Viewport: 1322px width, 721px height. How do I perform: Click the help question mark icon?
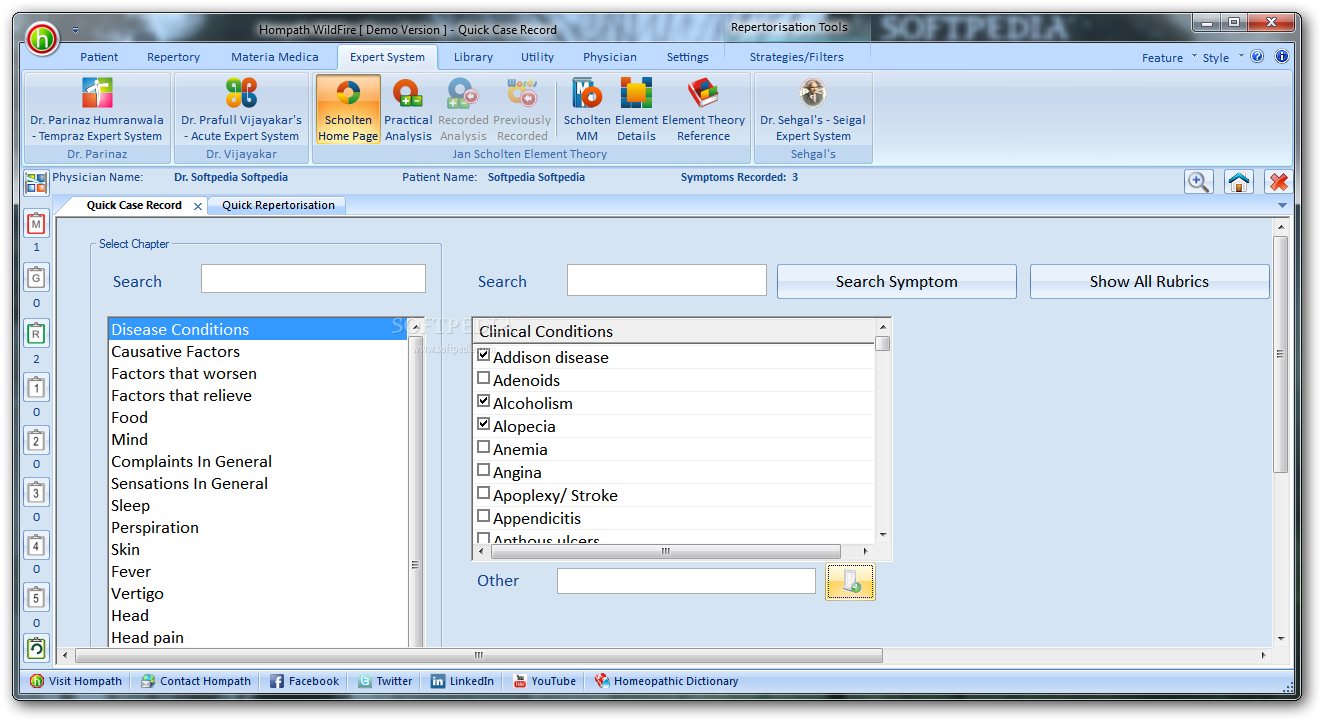pyautogui.click(x=1257, y=57)
